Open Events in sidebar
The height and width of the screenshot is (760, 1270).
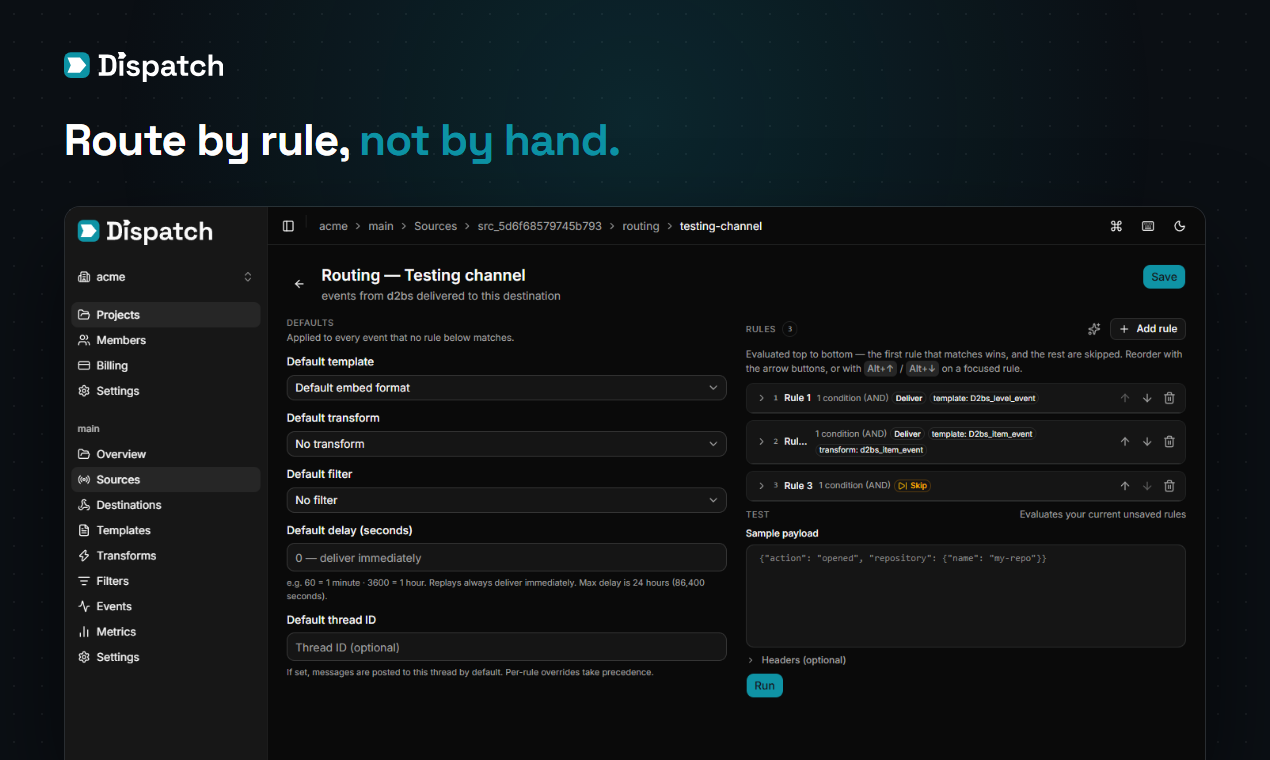166,607
